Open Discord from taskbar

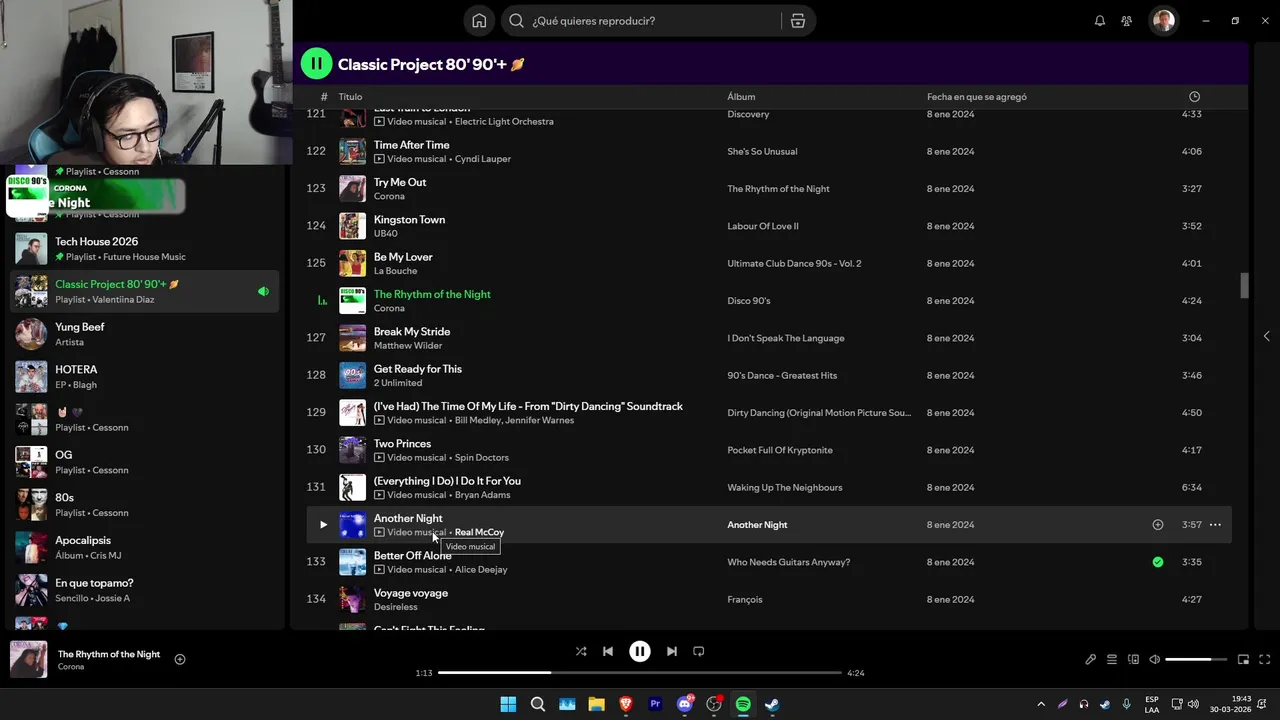pyautogui.click(x=685, y=704)
